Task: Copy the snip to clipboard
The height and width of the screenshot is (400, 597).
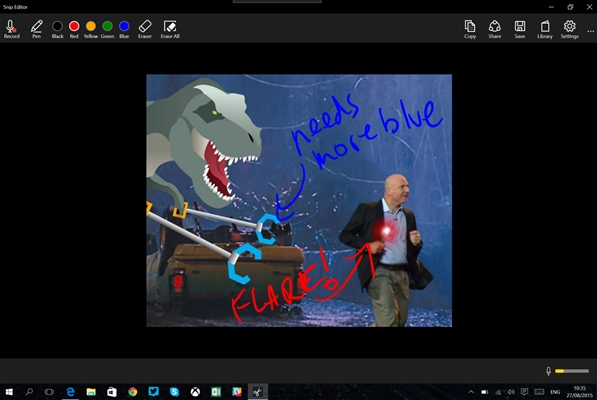Action: point(470,29)
